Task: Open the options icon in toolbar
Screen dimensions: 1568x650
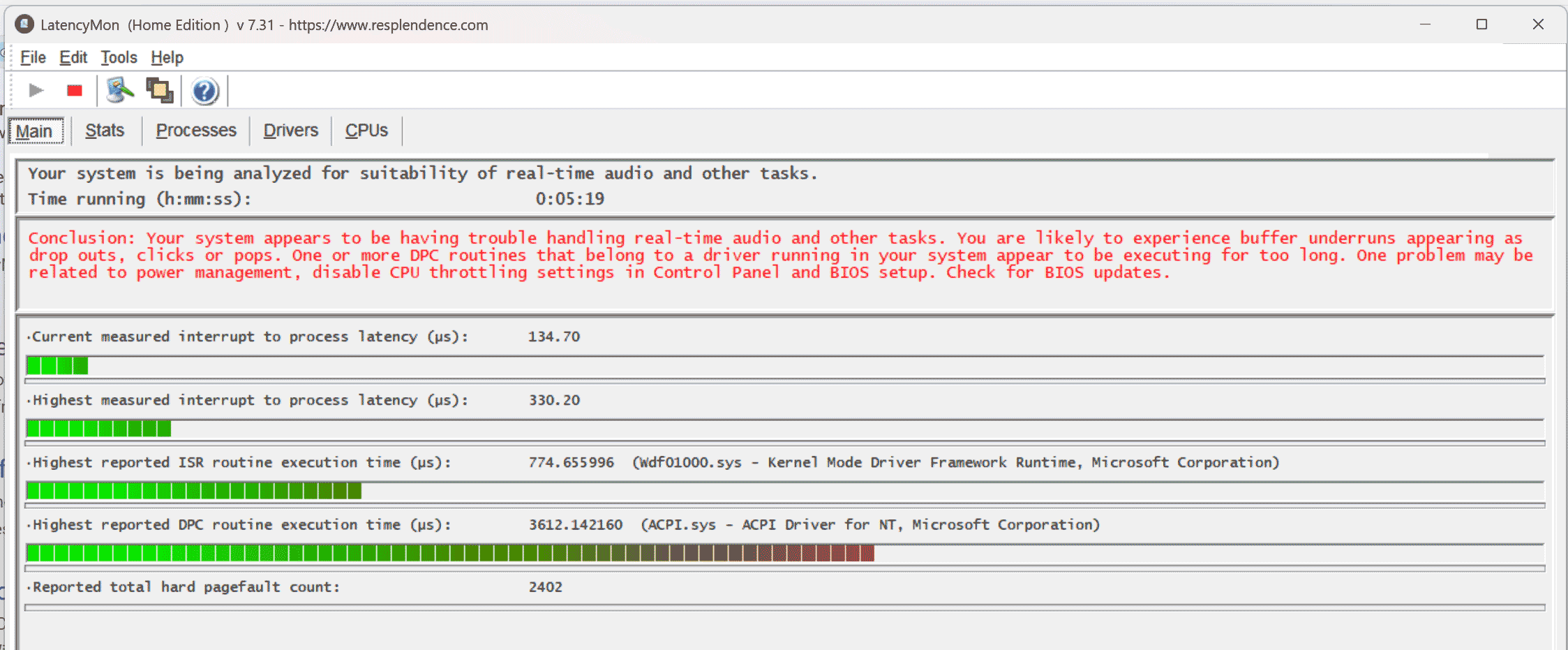Action: [120, 91]
